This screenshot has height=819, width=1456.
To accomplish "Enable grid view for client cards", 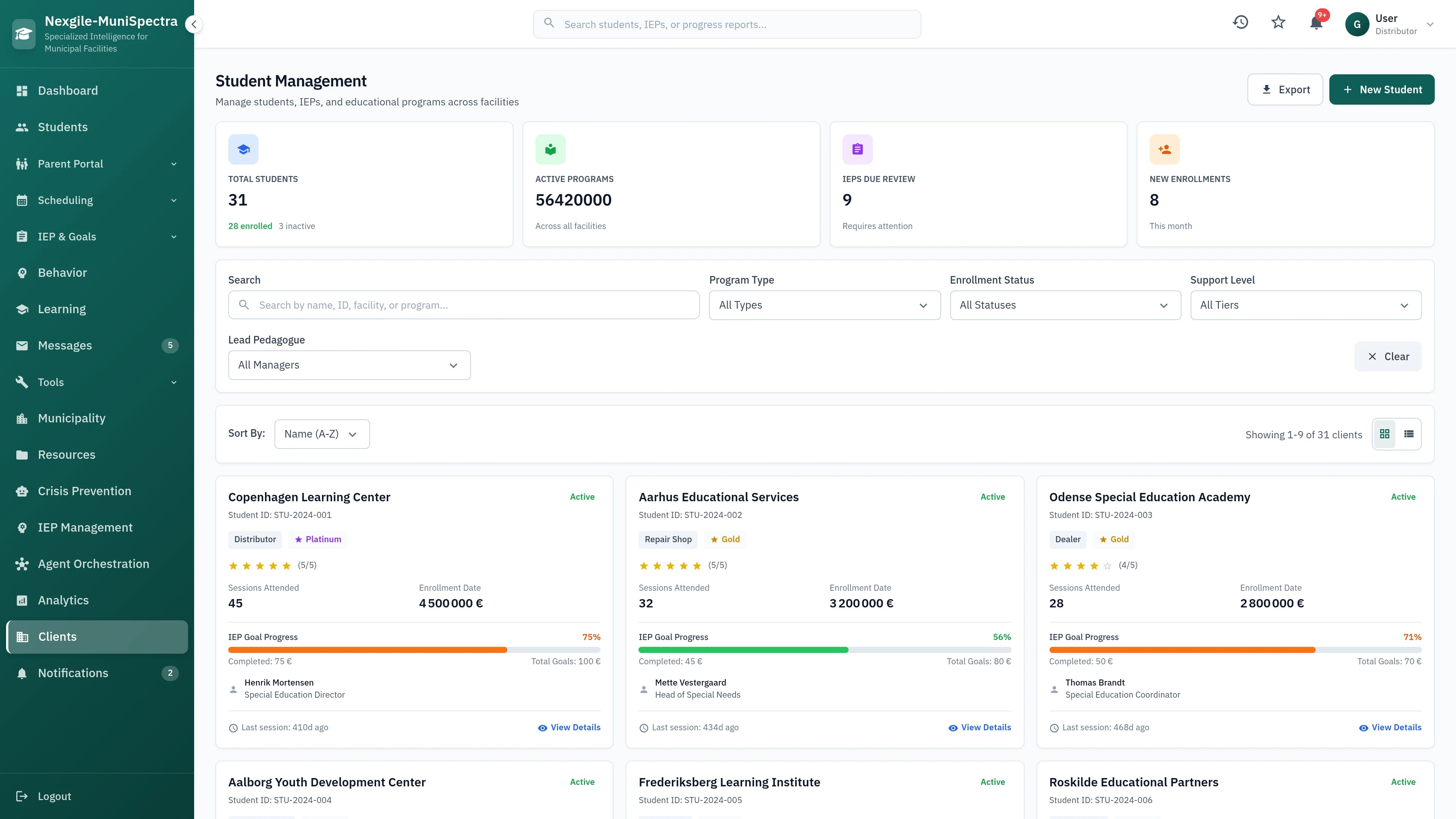I will coord(1385,433).
